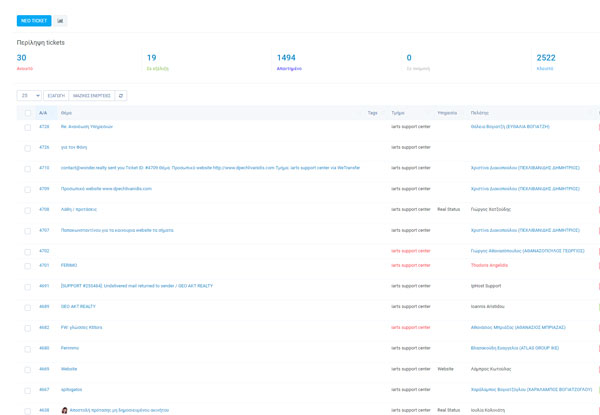Select checkbox for ticket 4728
The image size is (600, 415).
28,127
